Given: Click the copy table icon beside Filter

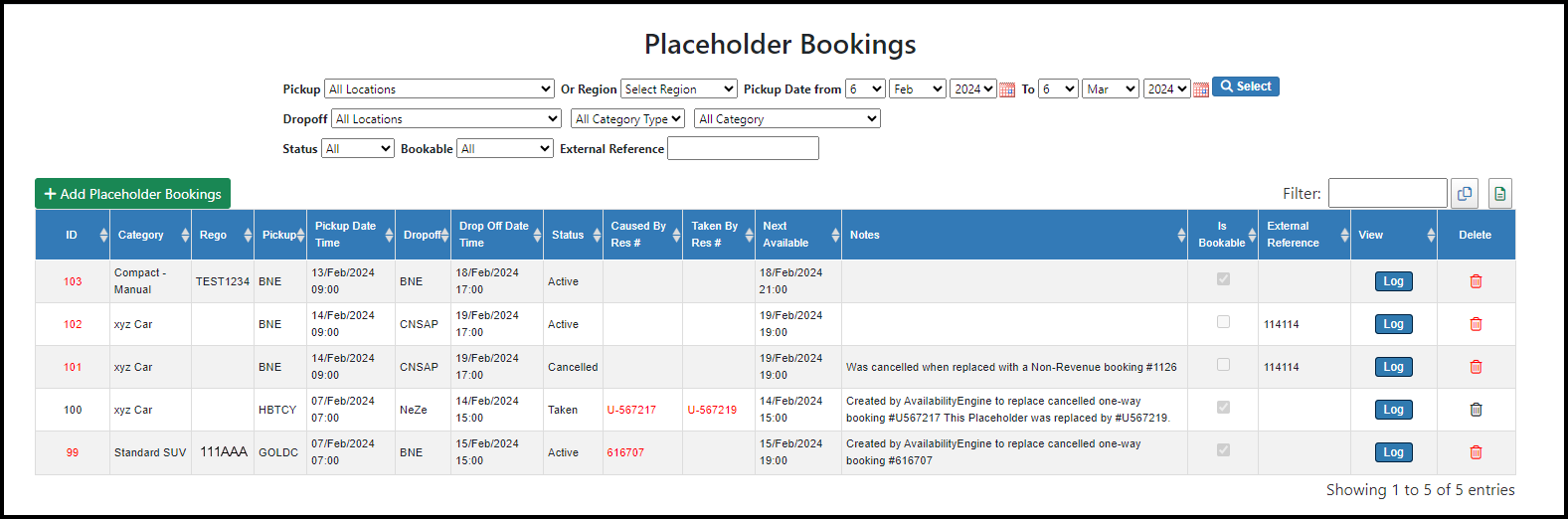Looking at the screenshot, I should [x=1465, y=193].
